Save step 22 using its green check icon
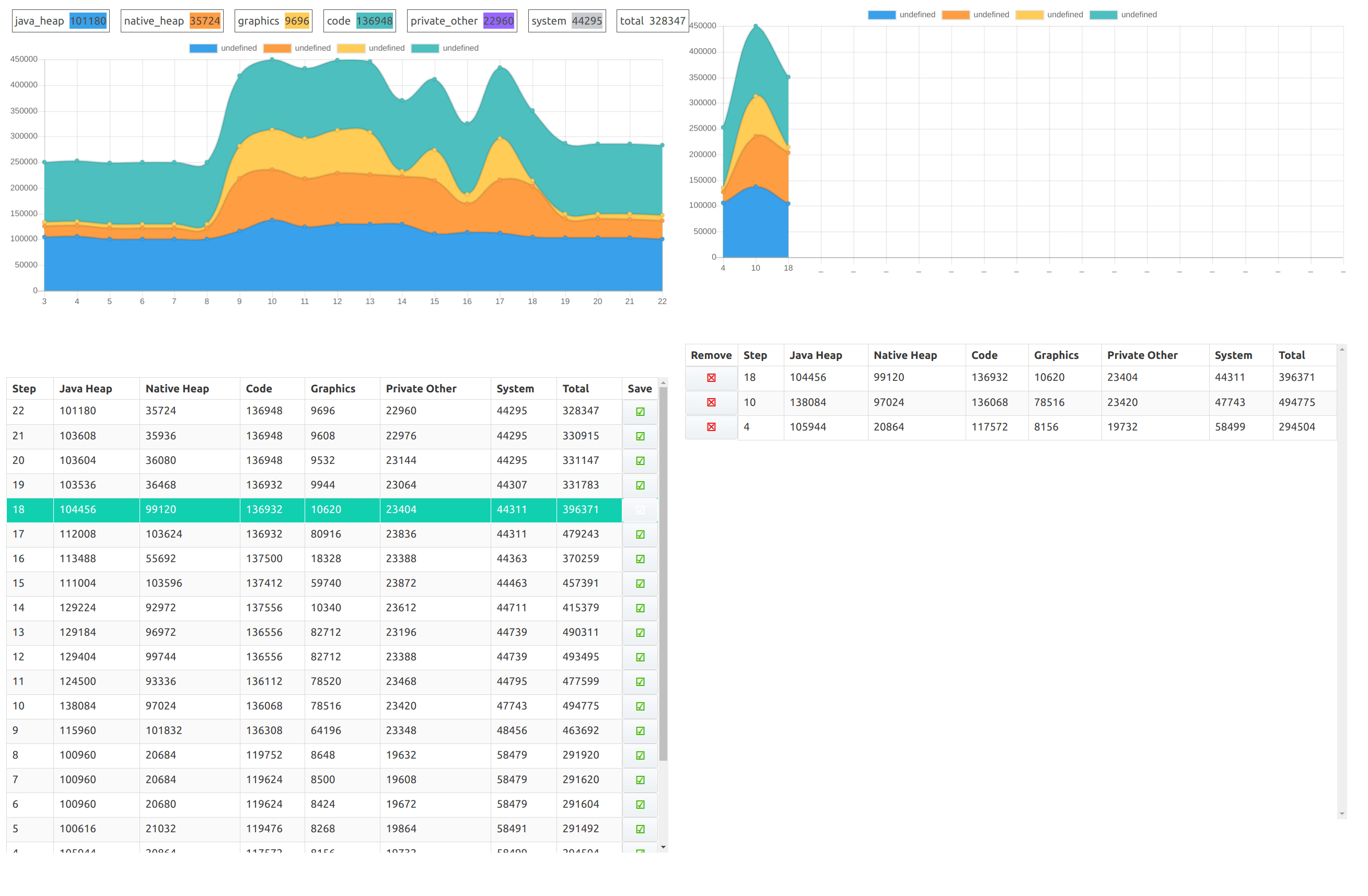The width and height of the screenshot is (1368, 896). pos(640,412)
